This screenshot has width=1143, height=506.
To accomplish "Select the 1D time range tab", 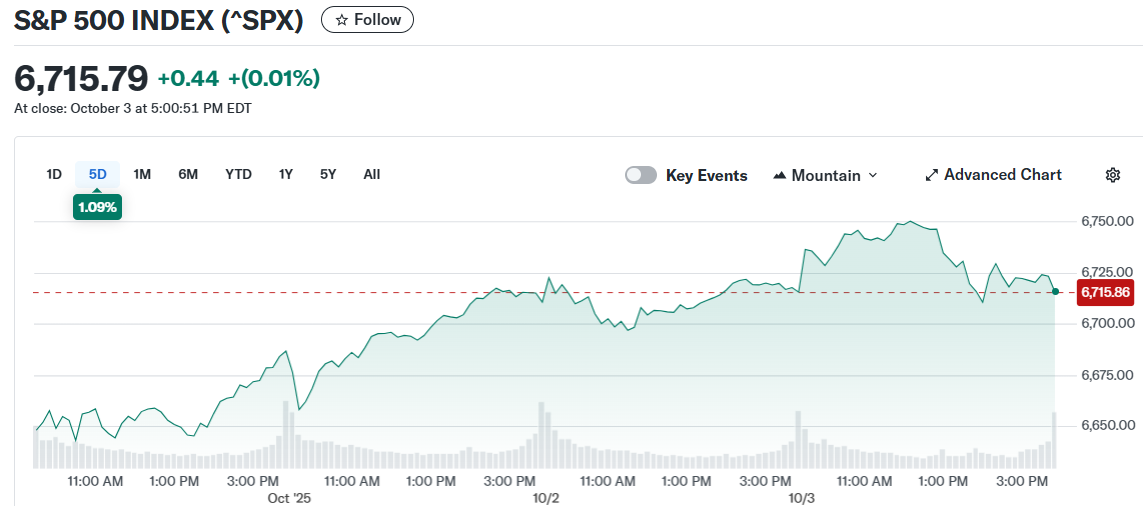I will click(x=54, y=174).
